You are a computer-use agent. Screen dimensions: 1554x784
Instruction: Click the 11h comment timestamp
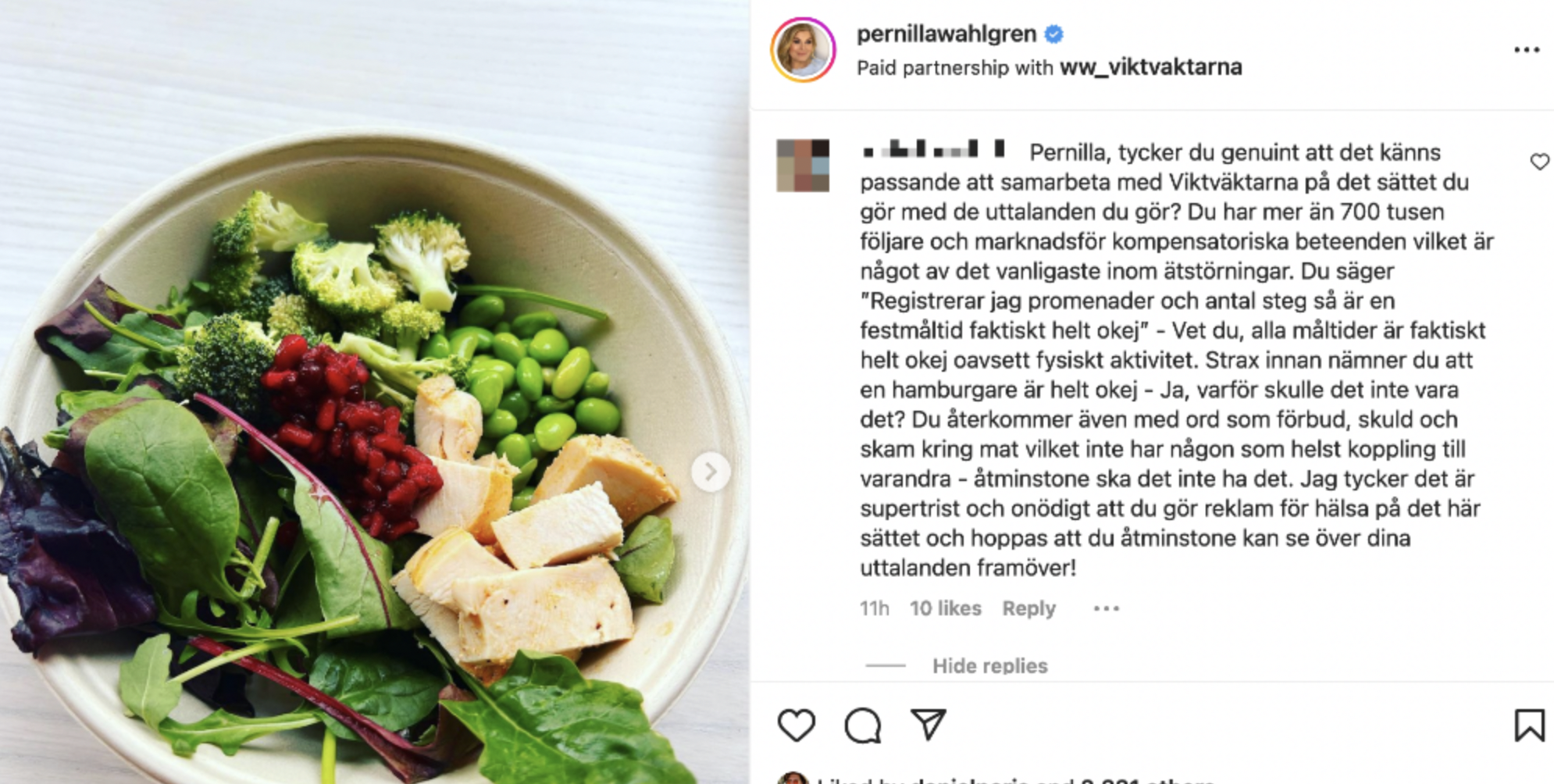pyautogui.click(x=874, y=608)
